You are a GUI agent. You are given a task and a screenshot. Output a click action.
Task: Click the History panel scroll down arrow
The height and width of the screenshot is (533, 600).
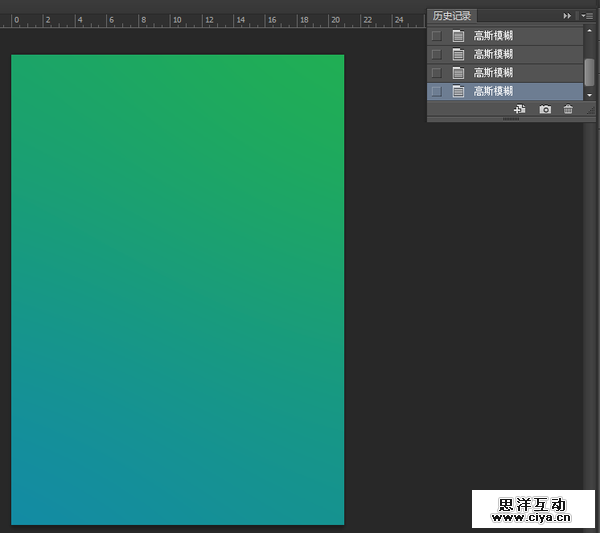point(589,94)
